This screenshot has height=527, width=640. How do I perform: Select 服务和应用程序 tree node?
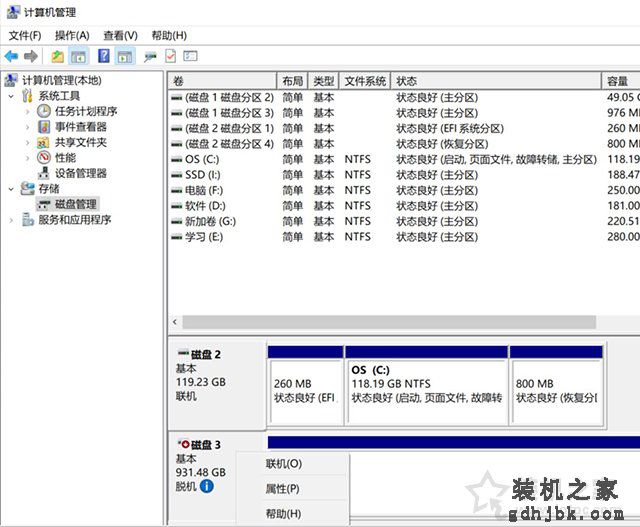[x=75, y=220]
